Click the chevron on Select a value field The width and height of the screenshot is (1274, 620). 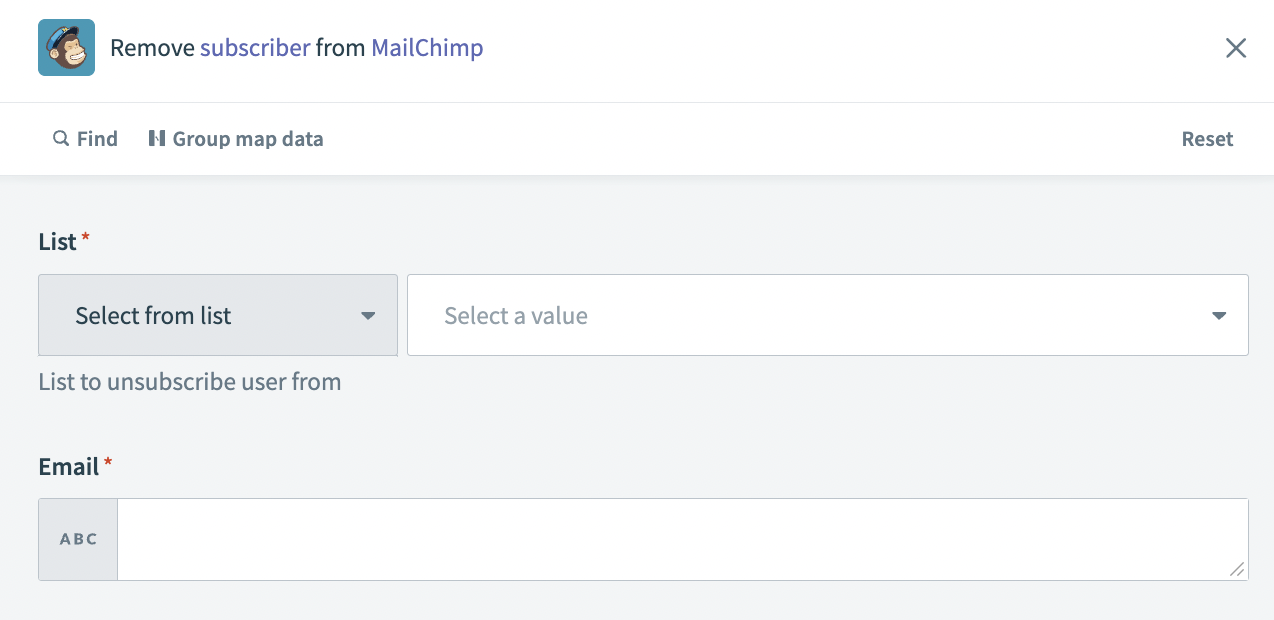[1219, 315]
